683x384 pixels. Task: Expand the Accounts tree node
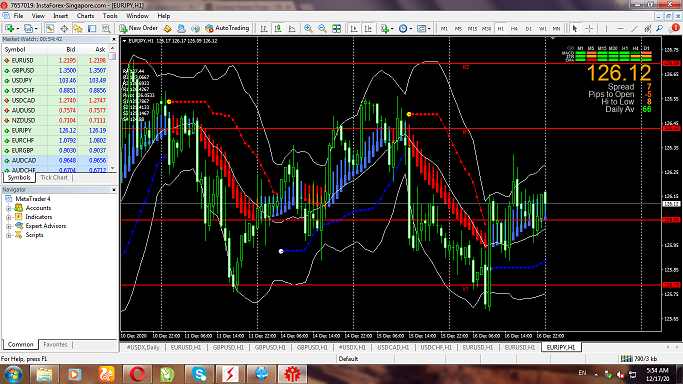[8, 208]
